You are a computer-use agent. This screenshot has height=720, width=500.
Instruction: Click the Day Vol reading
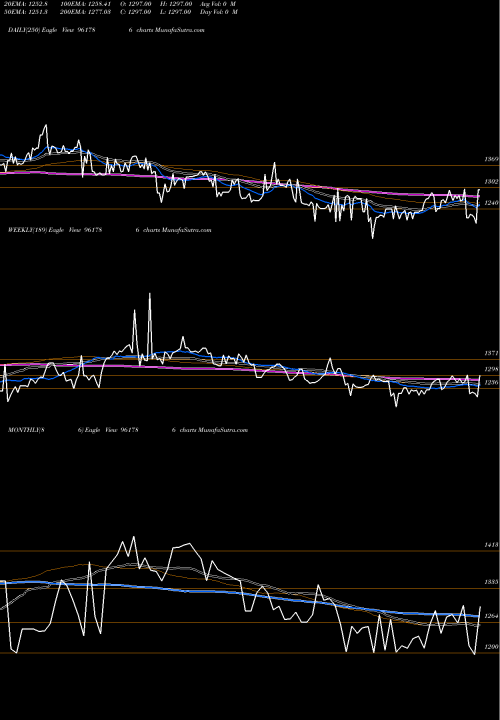coord(219,12)
